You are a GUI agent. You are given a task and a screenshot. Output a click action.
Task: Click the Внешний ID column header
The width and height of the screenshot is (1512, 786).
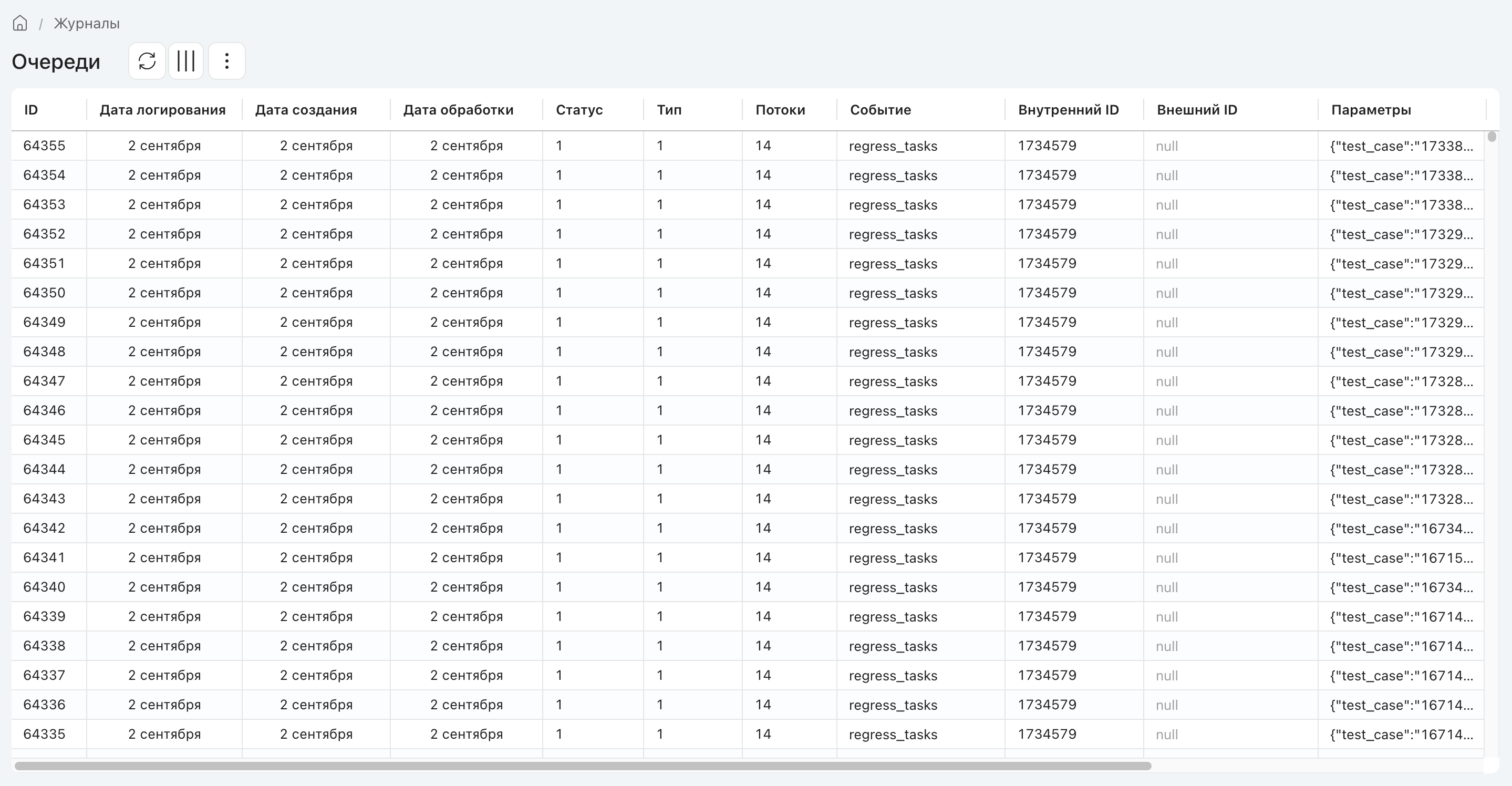1197,110
